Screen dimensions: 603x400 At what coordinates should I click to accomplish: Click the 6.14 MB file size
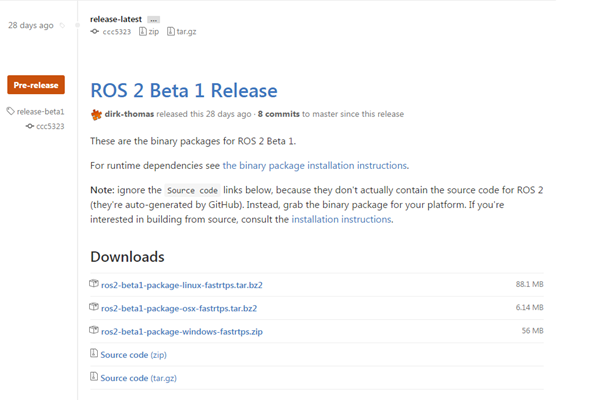pos(530,307)
